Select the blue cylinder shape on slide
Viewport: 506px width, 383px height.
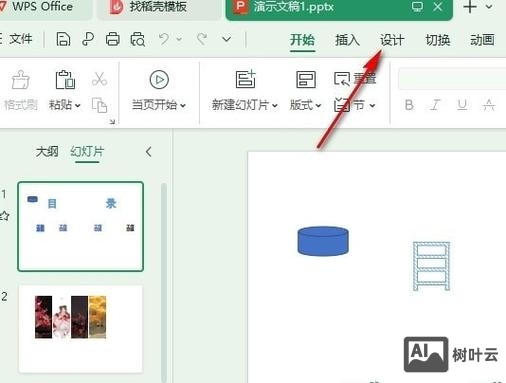pyautogui.click(x=323, y=241)
